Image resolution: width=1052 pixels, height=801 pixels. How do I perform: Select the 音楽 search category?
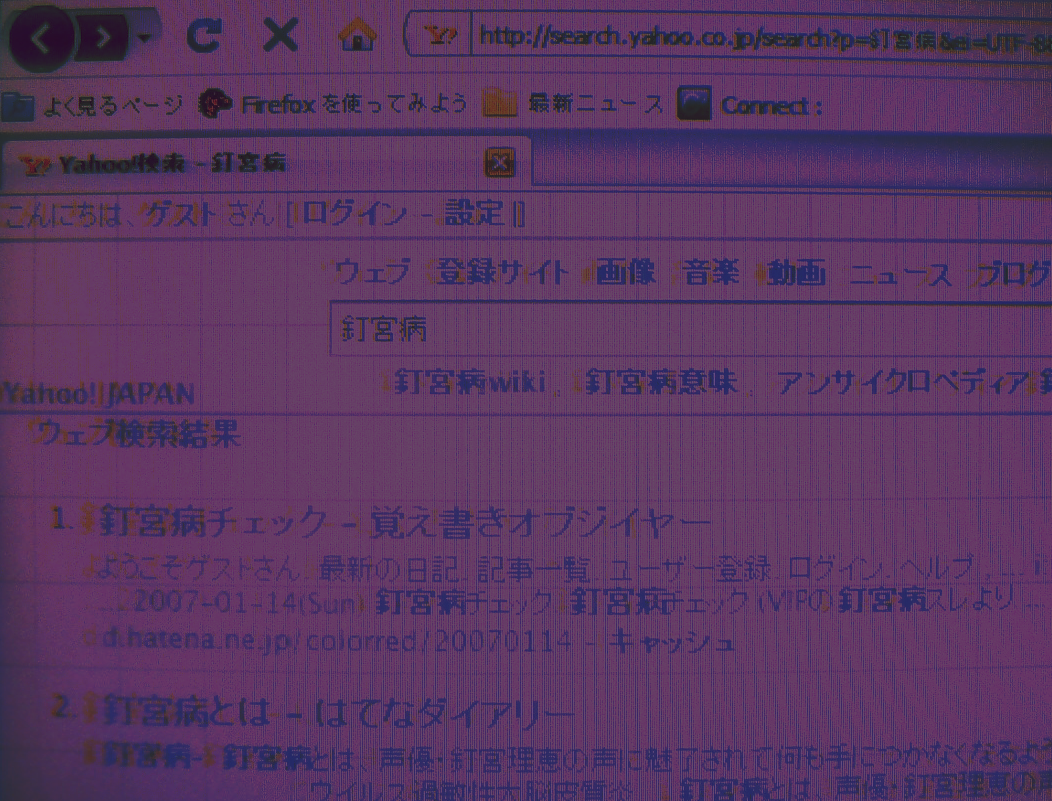711,272
